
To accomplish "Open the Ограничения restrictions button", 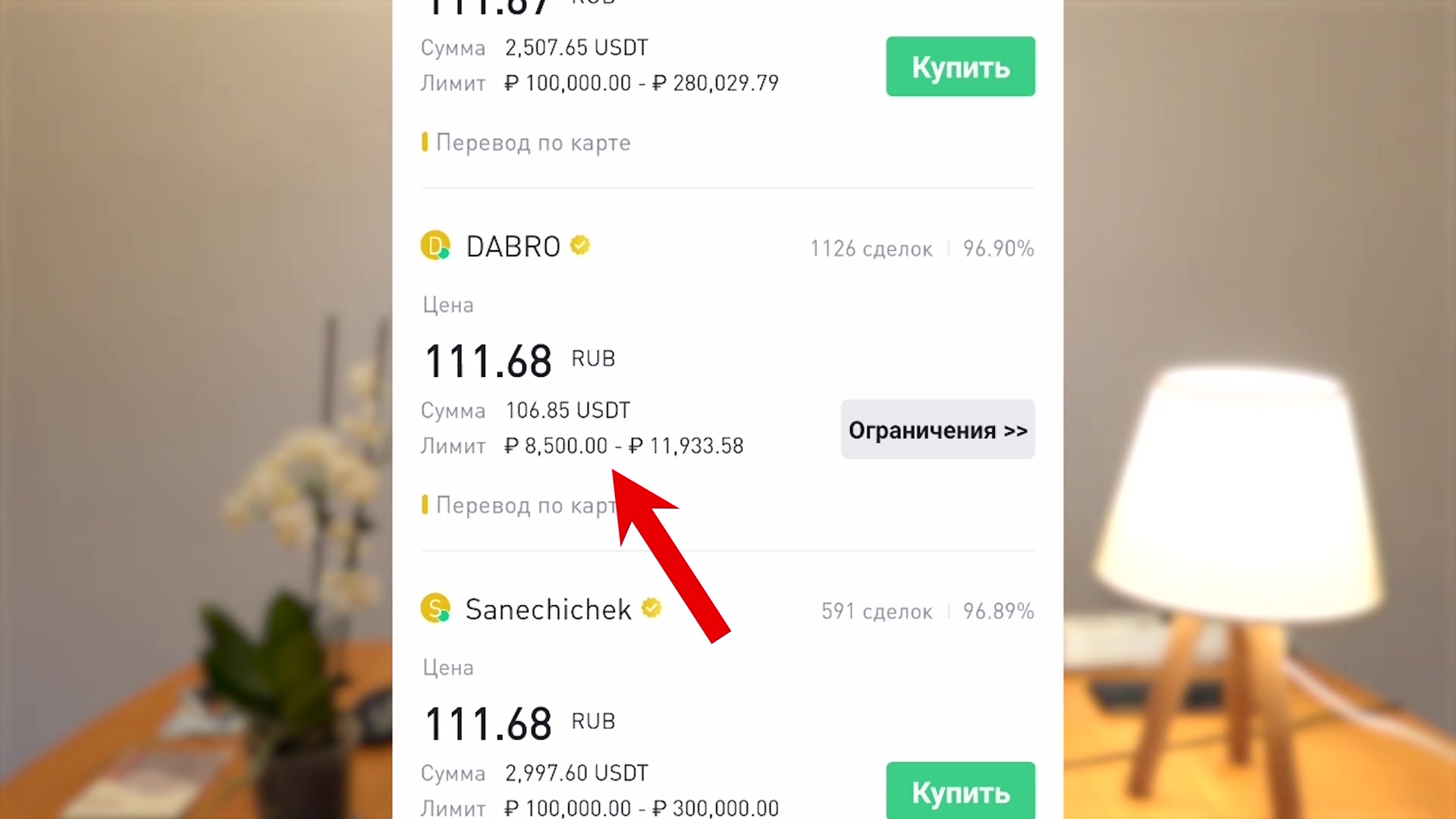I will pos(937,429).
